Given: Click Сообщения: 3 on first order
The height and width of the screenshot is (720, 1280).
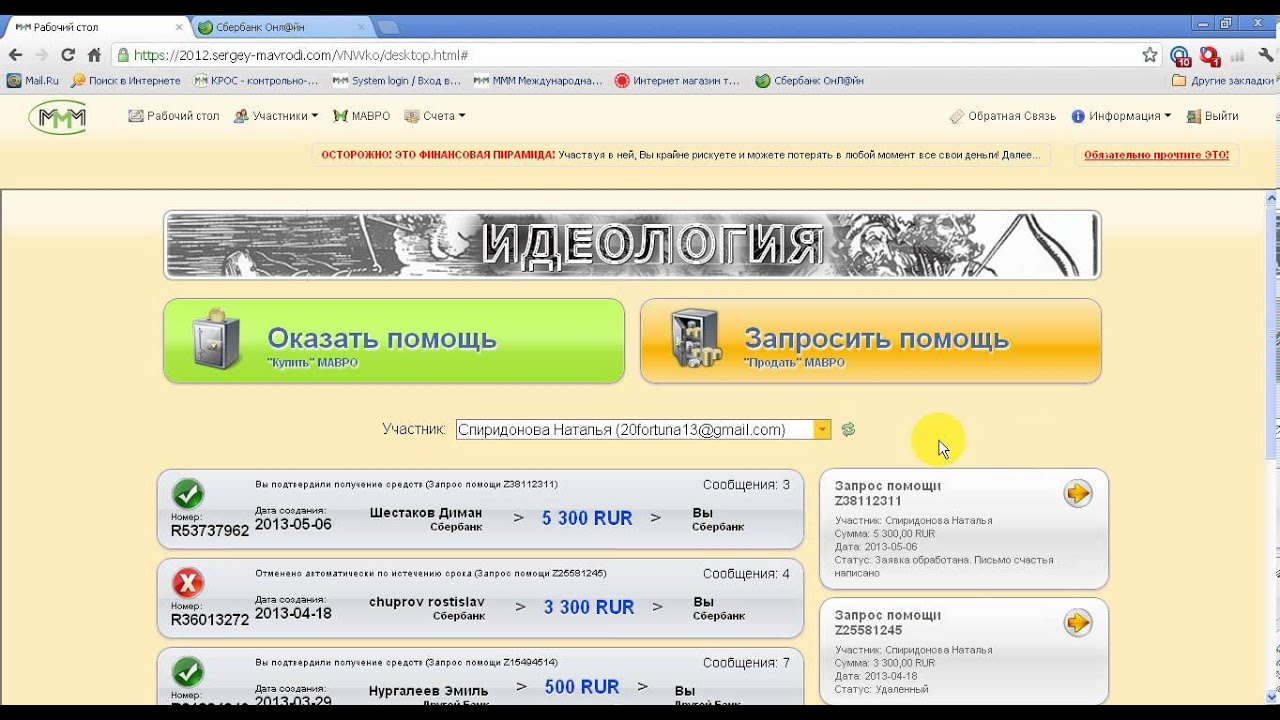Looking at the screenshot, I should [x=746, y=485].
